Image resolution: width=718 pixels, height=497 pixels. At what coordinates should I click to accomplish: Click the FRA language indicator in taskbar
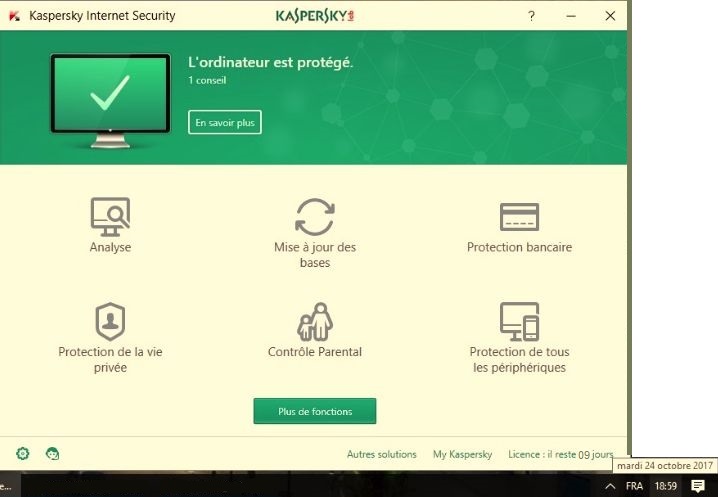pos(634,486)
